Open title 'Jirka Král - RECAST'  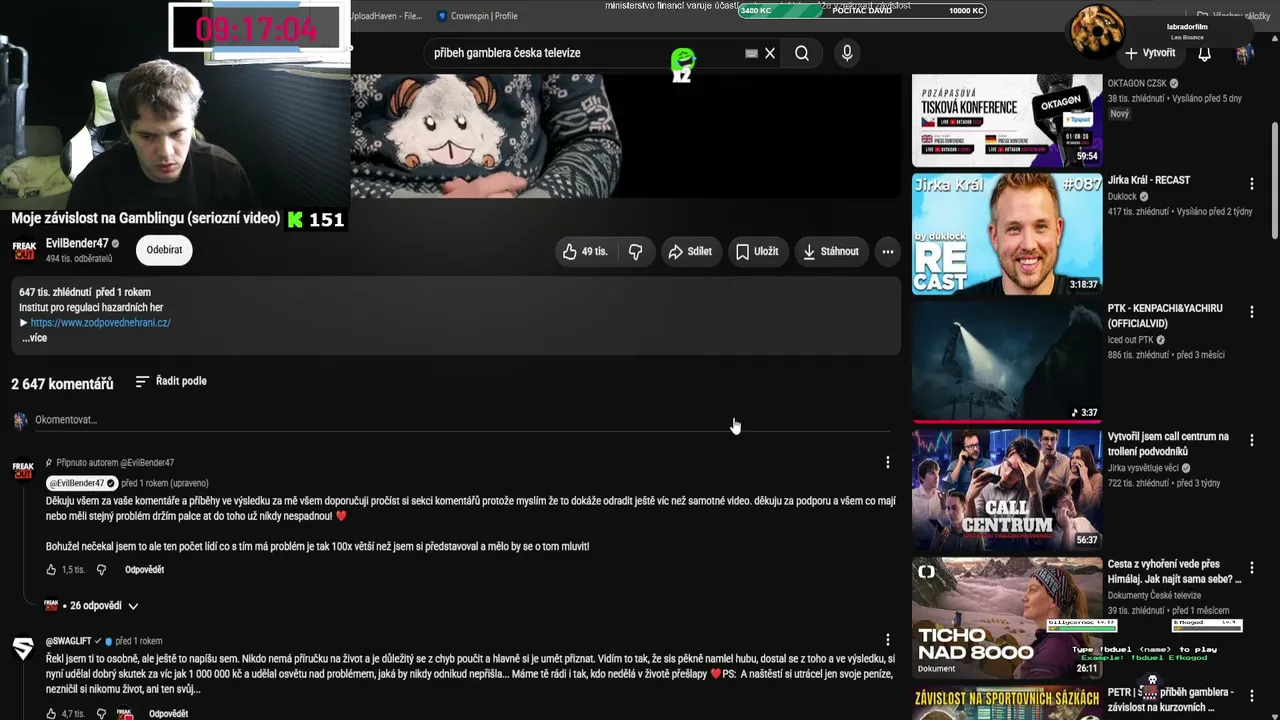tap(1149, 180)
